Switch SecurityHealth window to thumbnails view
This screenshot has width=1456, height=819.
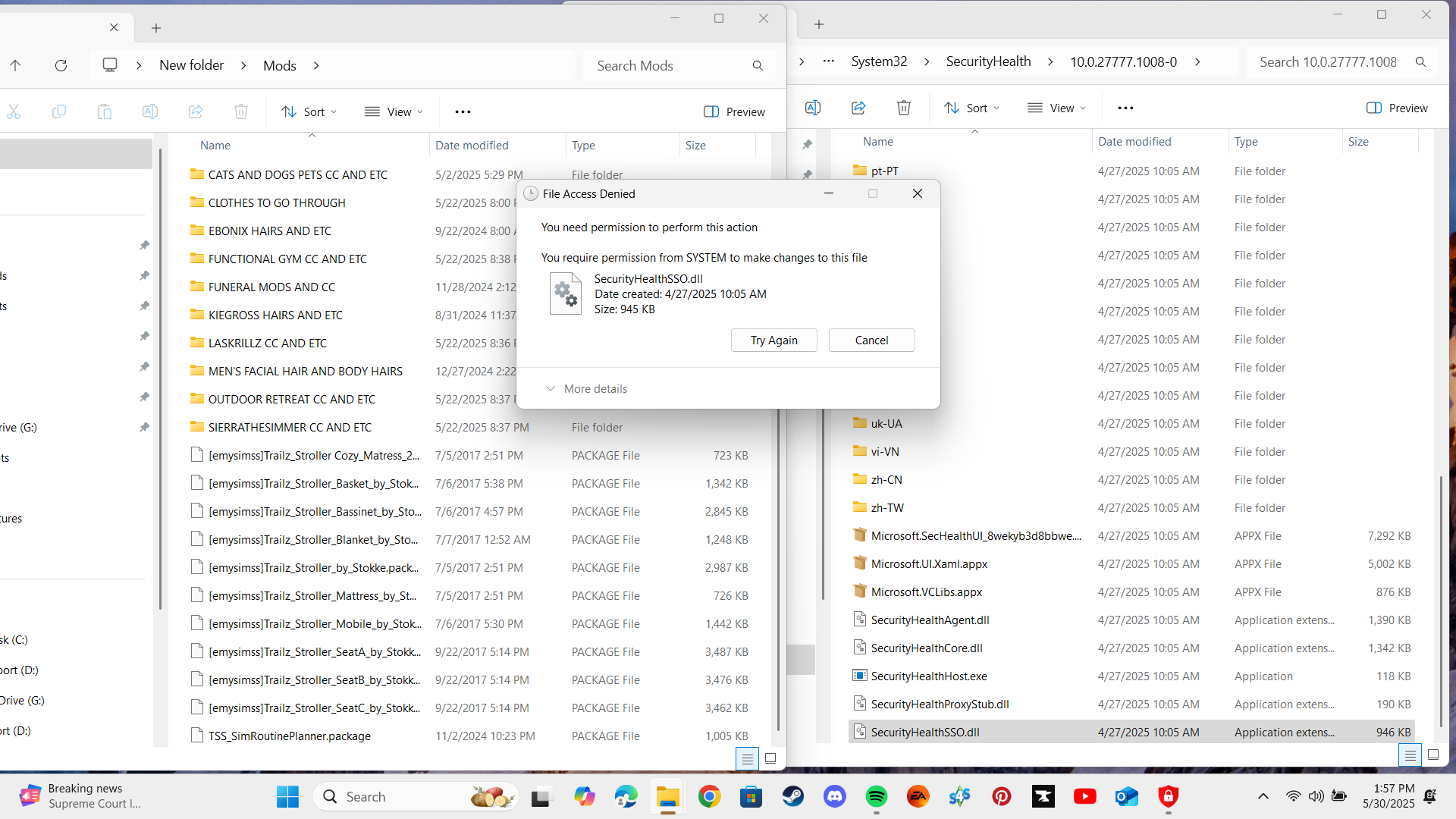point(1433,755)
